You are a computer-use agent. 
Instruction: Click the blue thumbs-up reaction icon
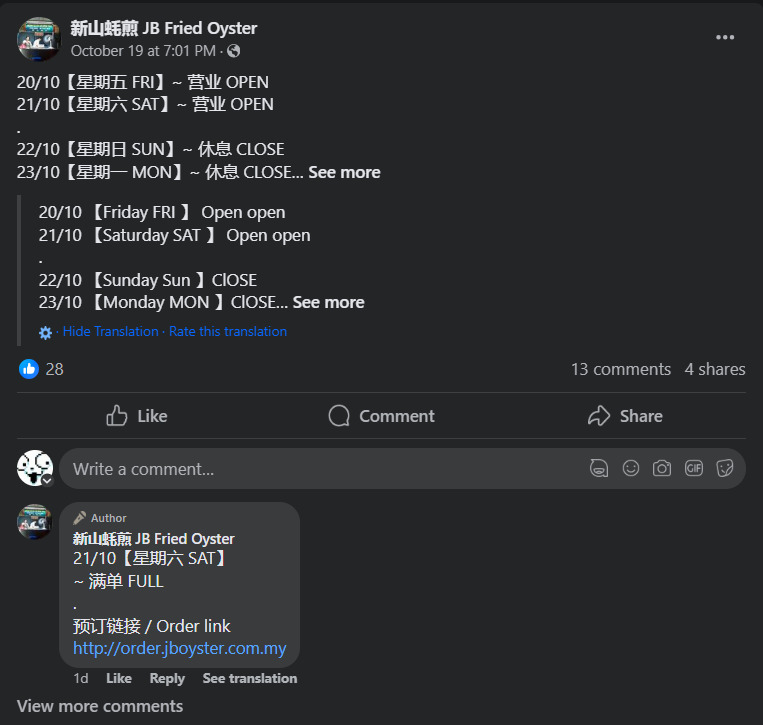coord(29,369)
